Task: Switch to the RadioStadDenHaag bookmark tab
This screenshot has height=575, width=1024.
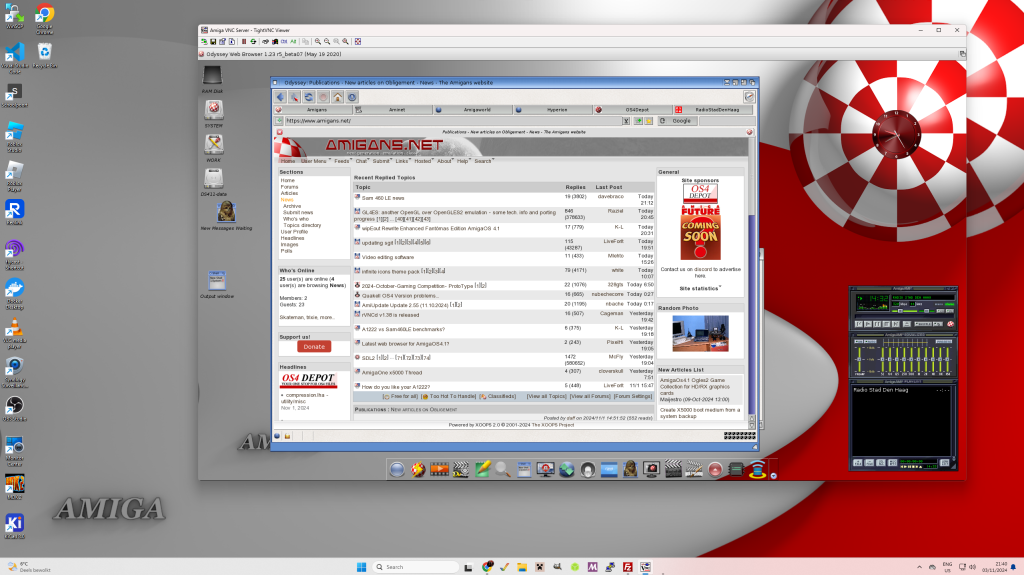Action: coord(713,110)
